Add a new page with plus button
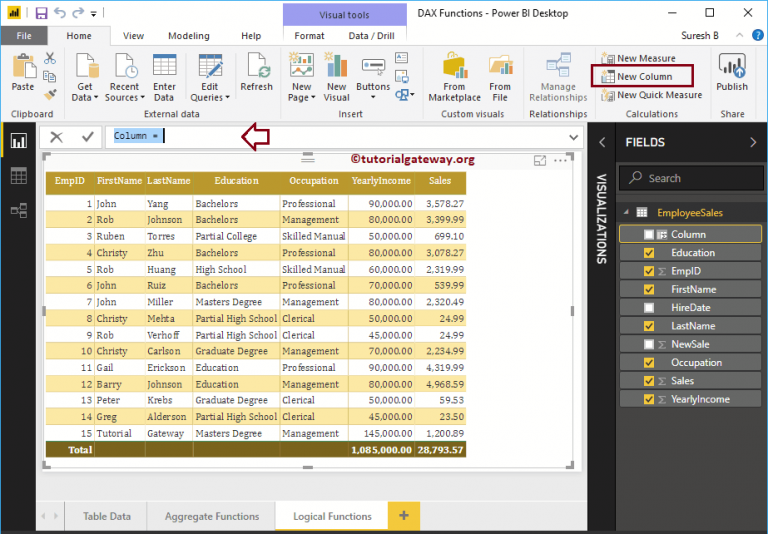Image resolution: width=768 pixels, height=534 pixels. 404,515
